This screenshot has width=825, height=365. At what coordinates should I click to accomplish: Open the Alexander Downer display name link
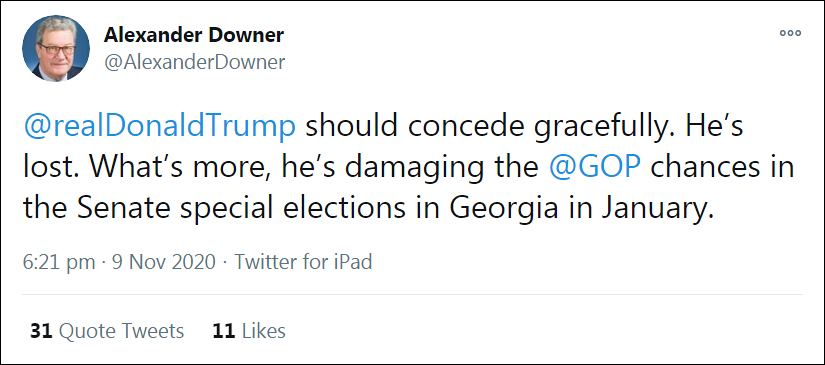point(194,36)
